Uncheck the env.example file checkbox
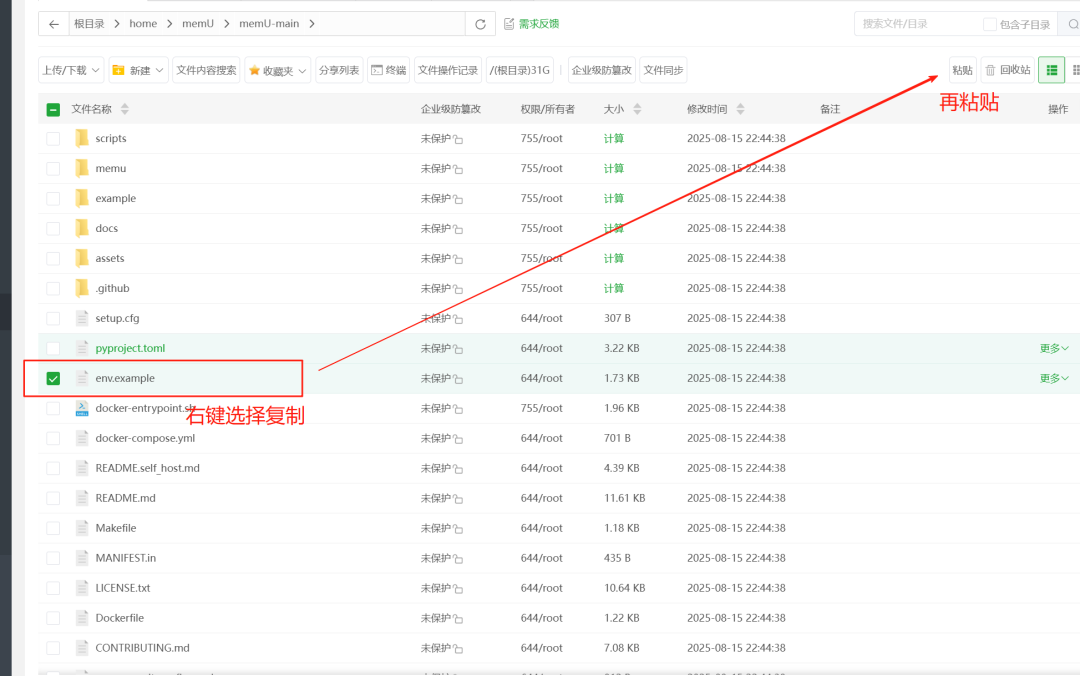 click(53, 378)
